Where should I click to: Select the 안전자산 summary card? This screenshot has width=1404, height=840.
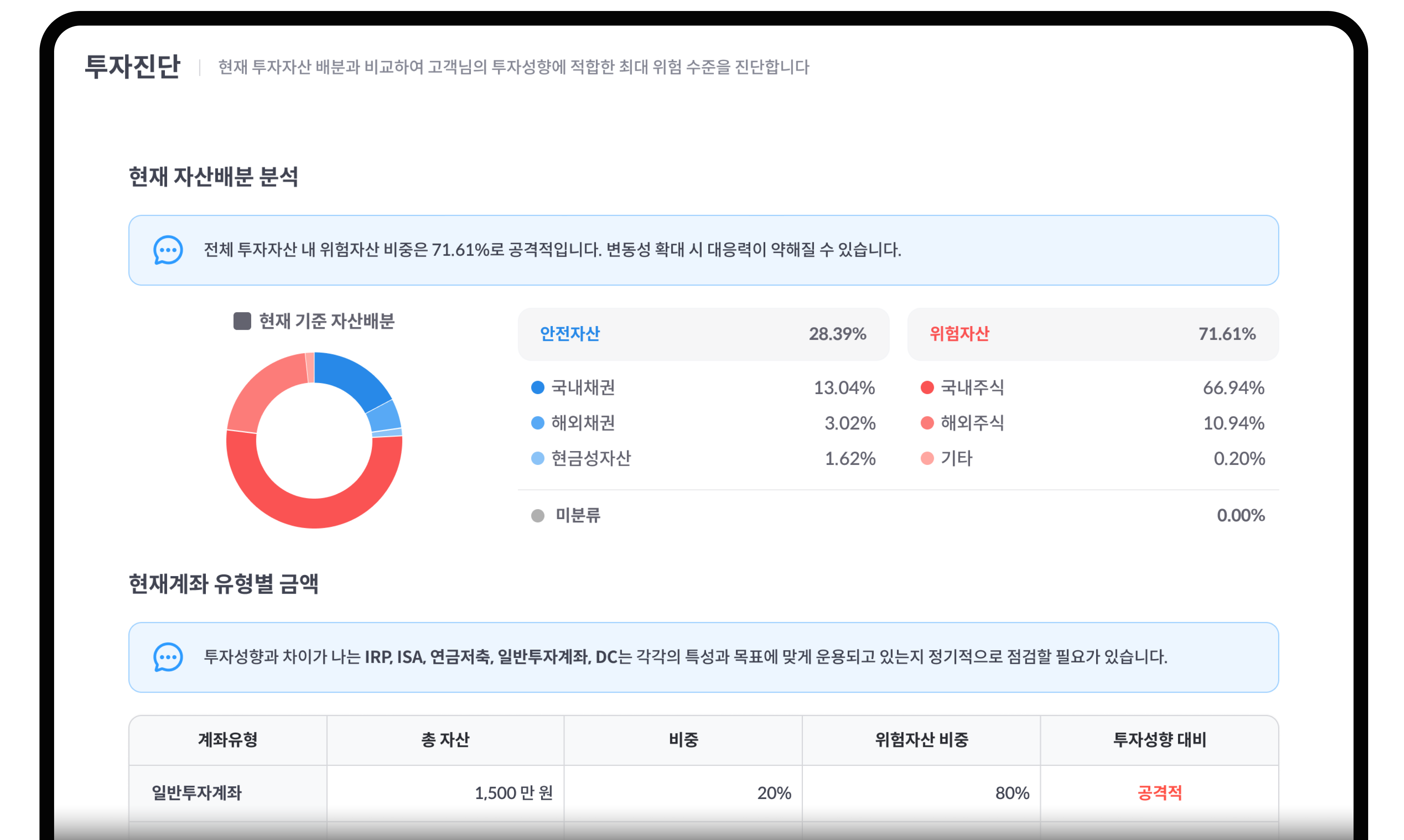(x=703, y=334)
